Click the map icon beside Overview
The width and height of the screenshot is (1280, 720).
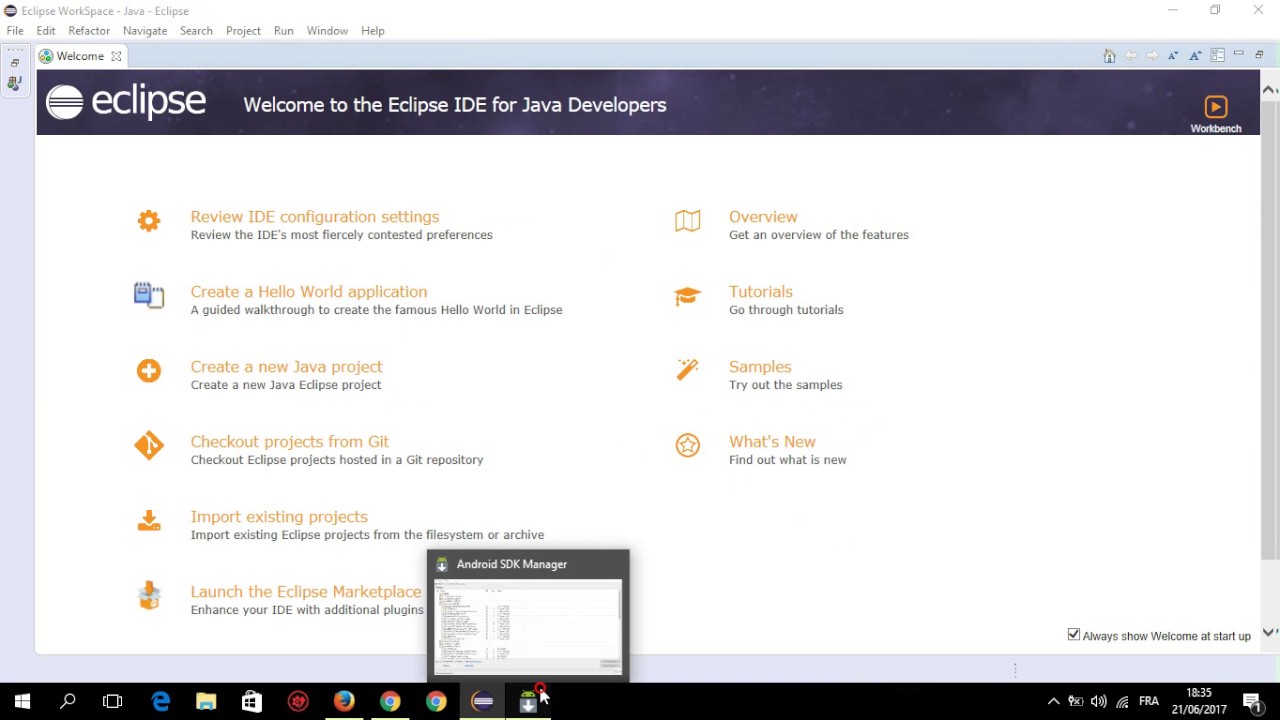click(687, 221)
